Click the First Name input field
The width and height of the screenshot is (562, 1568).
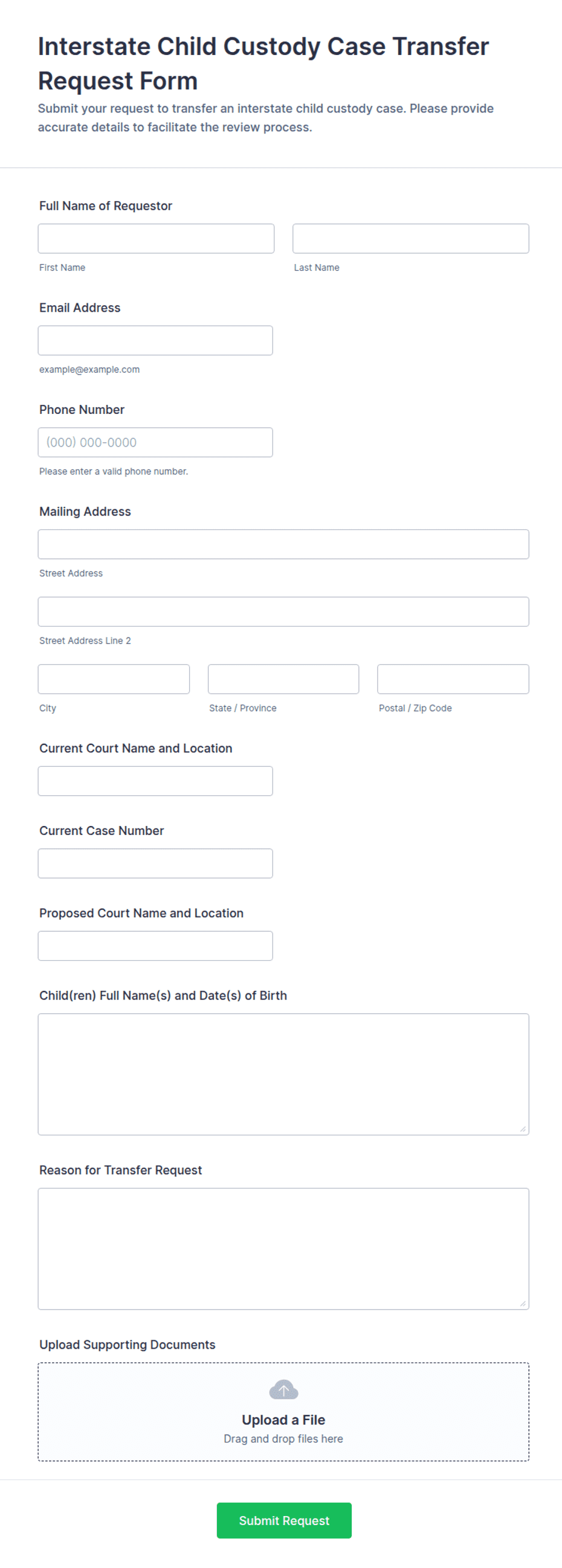[x=156, y=239]
